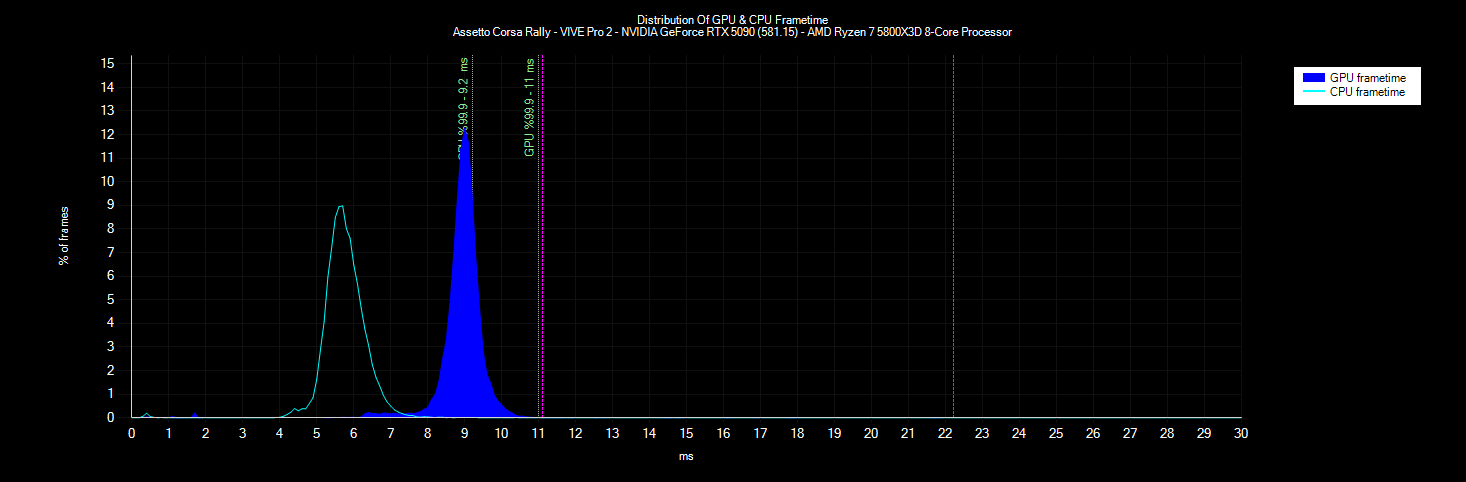This screenshot has width=1466, height=482.
Task: Click the x-axis tick label '3'
Action: (x=243, y=433)
